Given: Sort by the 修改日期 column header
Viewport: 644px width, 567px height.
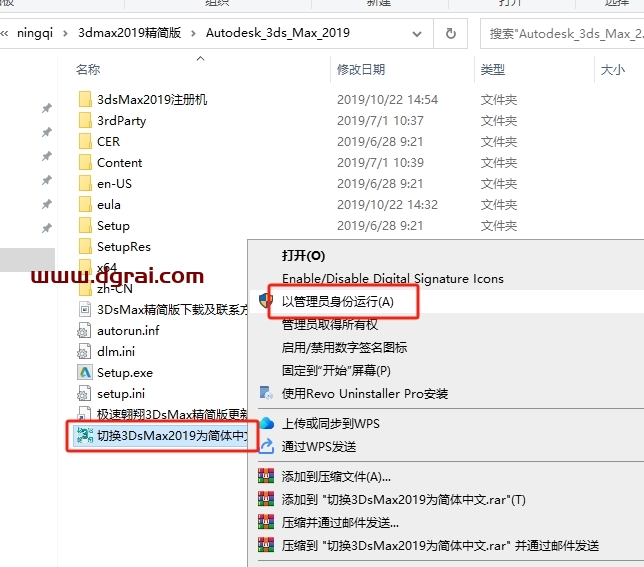Looking at the screenshot, I should click(x=361, y=69).
